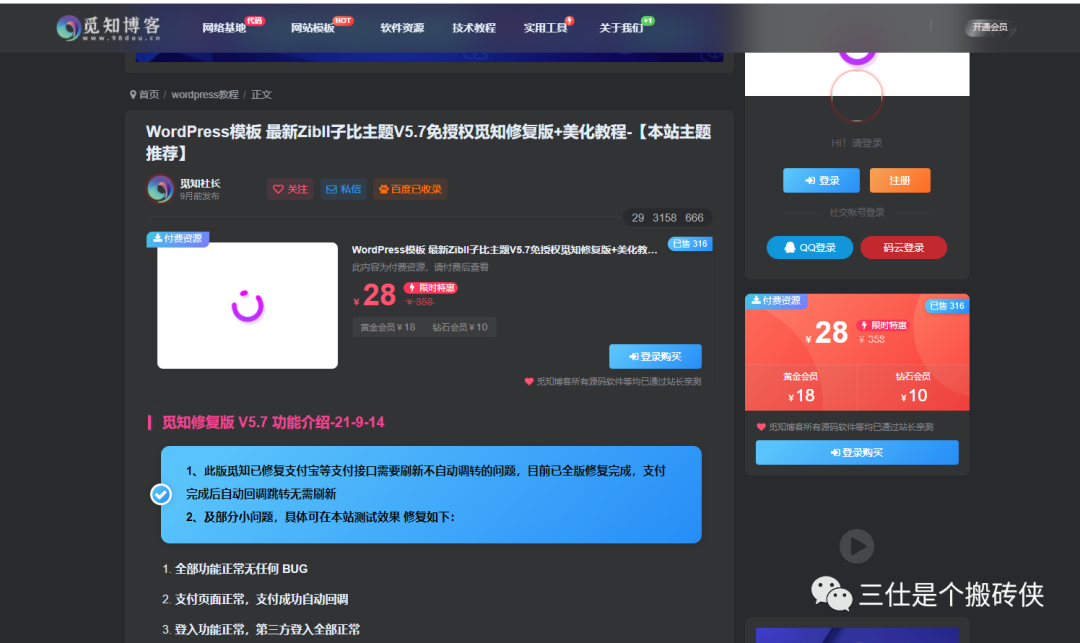The height and width of the screenshot is (643, 1080).
Task: Click the lightning icon on 限时特惠 badge
Action: tap(410, 289)
